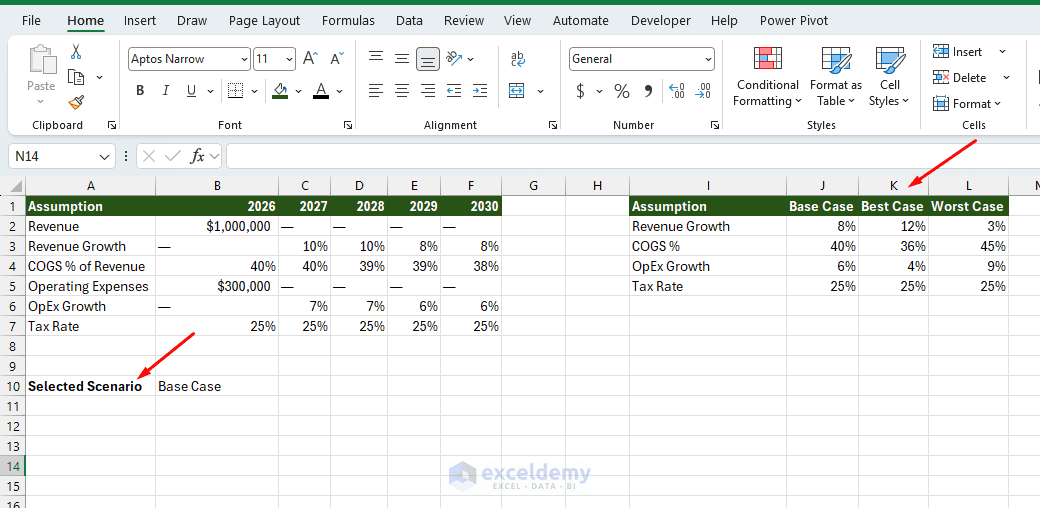
Task: Open the Number dialog launcher
Action: pyautogui.click(x=714, y=125)
